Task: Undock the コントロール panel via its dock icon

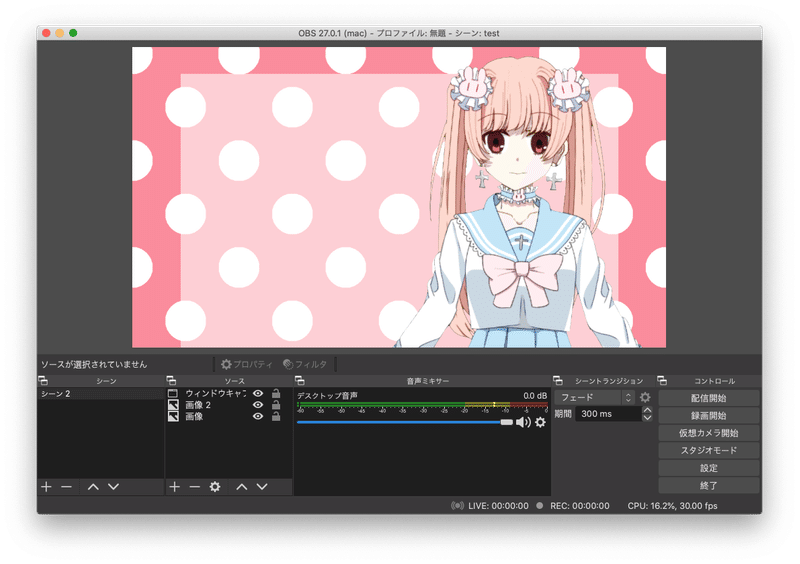Action: click(662, 381)
